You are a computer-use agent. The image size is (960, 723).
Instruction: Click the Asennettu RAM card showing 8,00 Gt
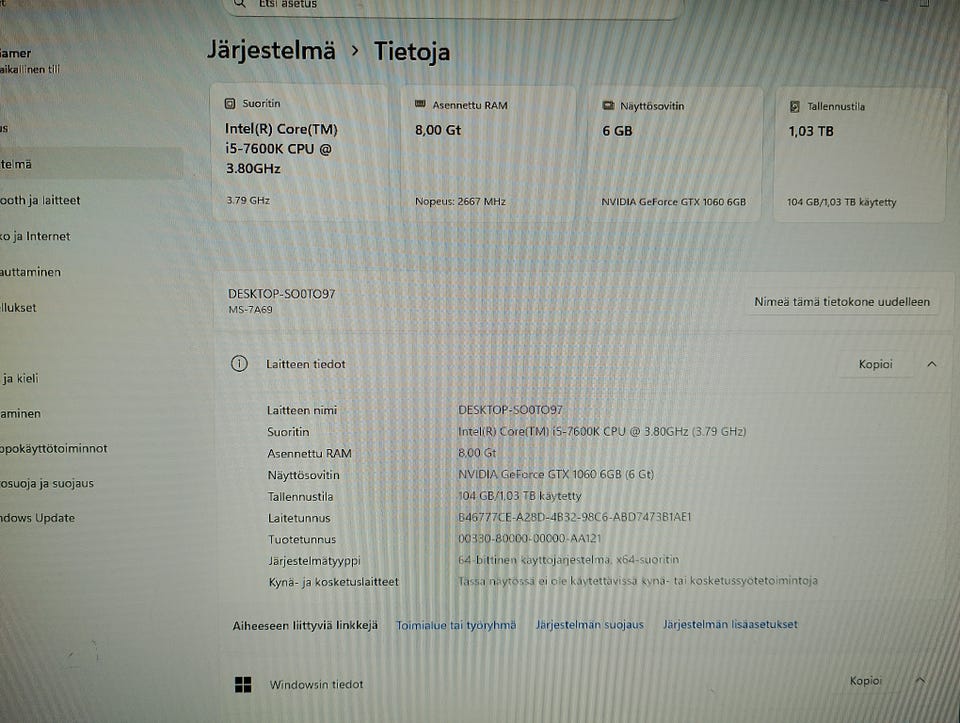tap(488, 153)
